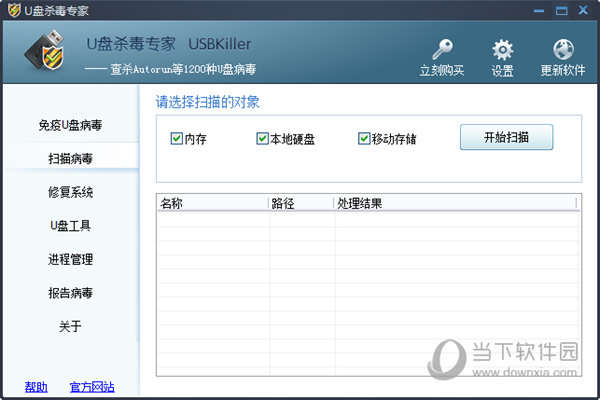Visit the 官方网站 link
The image size is (600, 400).
tap(92, 387)
